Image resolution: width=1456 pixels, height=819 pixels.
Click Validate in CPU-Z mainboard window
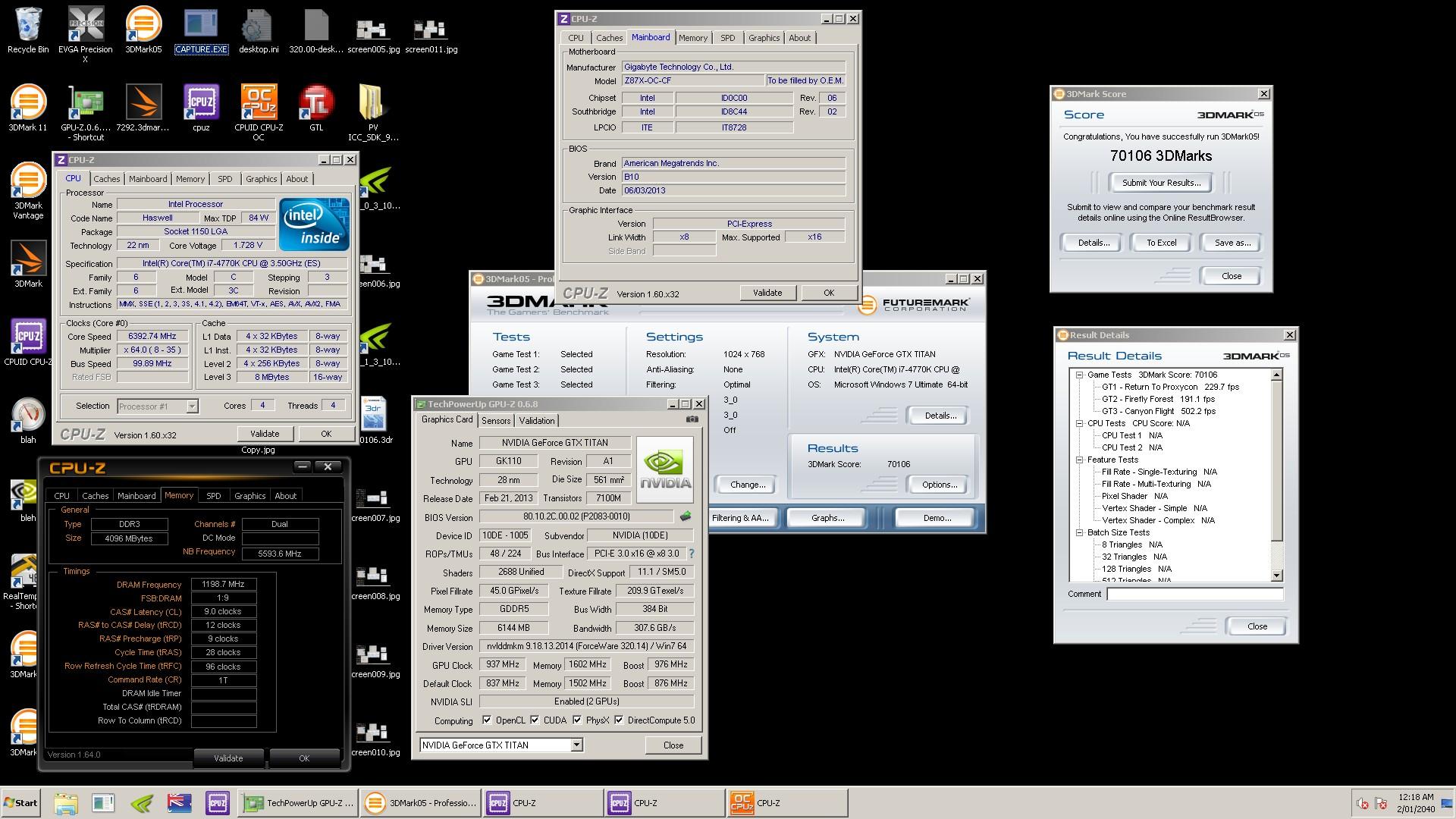[767, 293]
